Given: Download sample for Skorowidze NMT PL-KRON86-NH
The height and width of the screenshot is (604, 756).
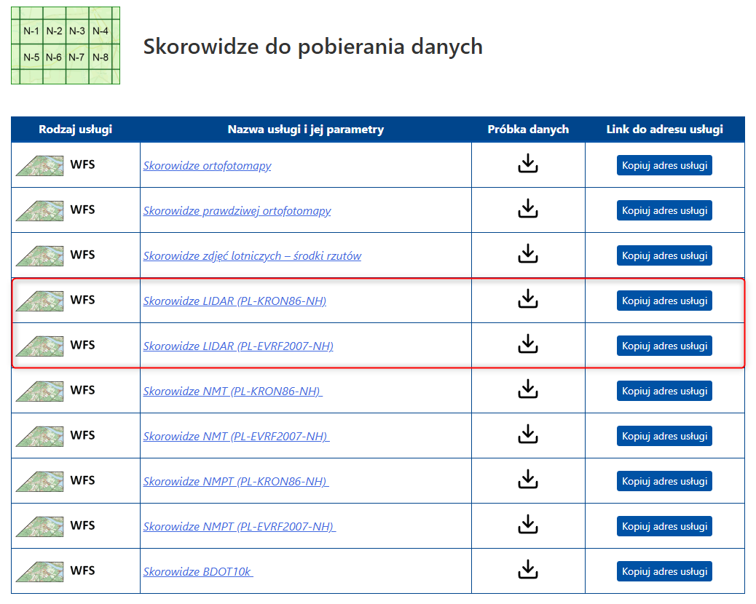Looking at the screenshot, I should pos(528,389).
